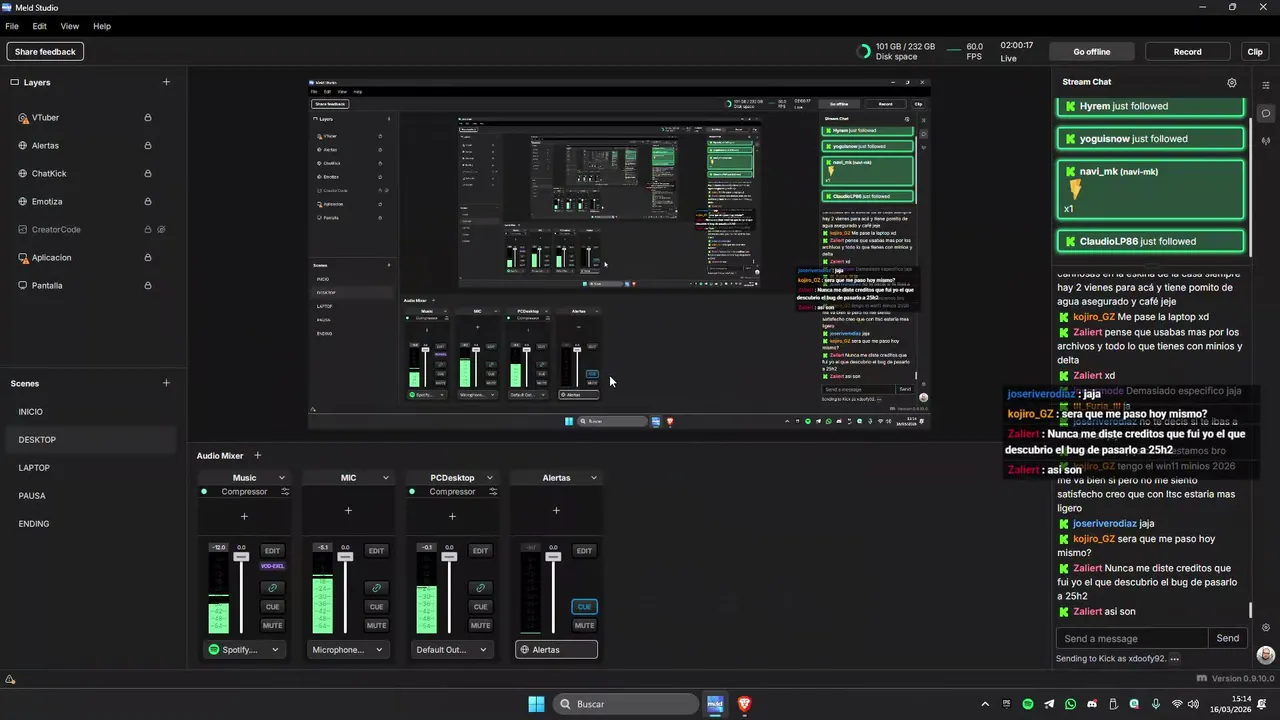Show the hidden CreatorCode layer
The height and width of the screenshot is (720, 1280).
tap(161, 229)
